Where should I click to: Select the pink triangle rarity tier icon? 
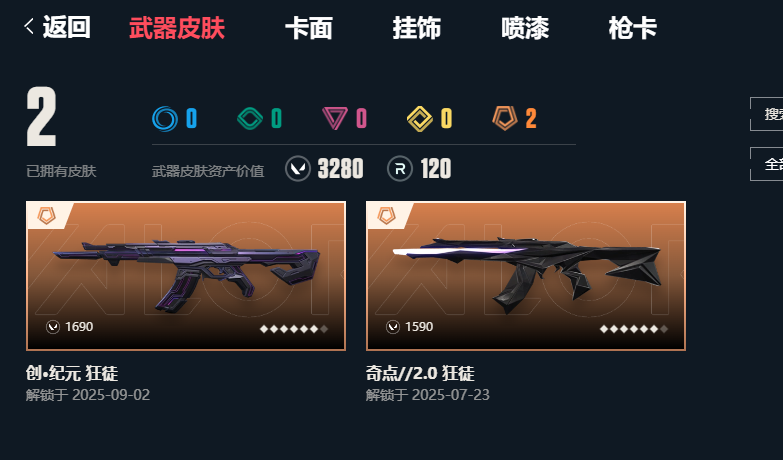[335, 119]
